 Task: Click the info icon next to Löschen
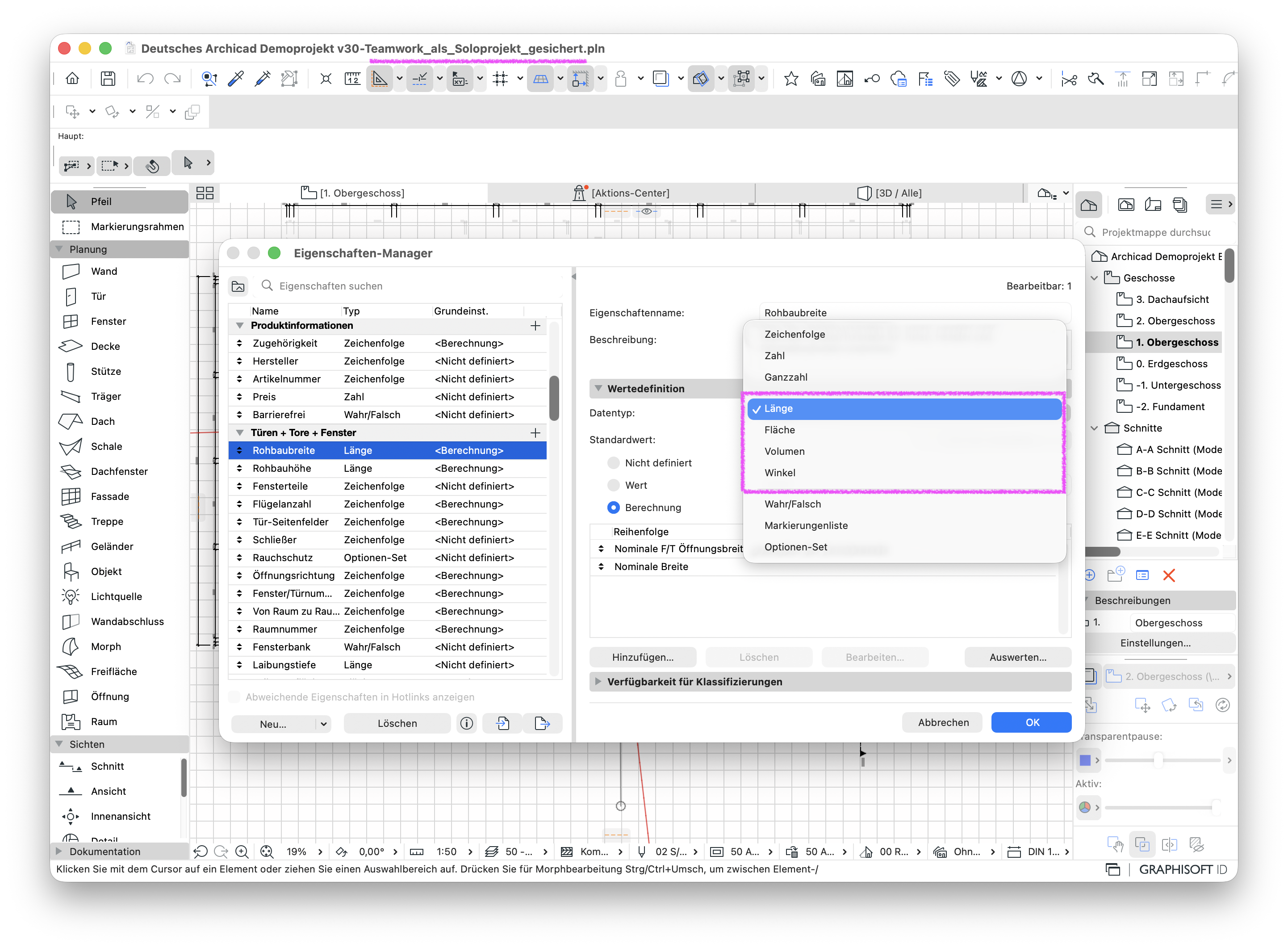pyautogui.click(x=467, y=724)
